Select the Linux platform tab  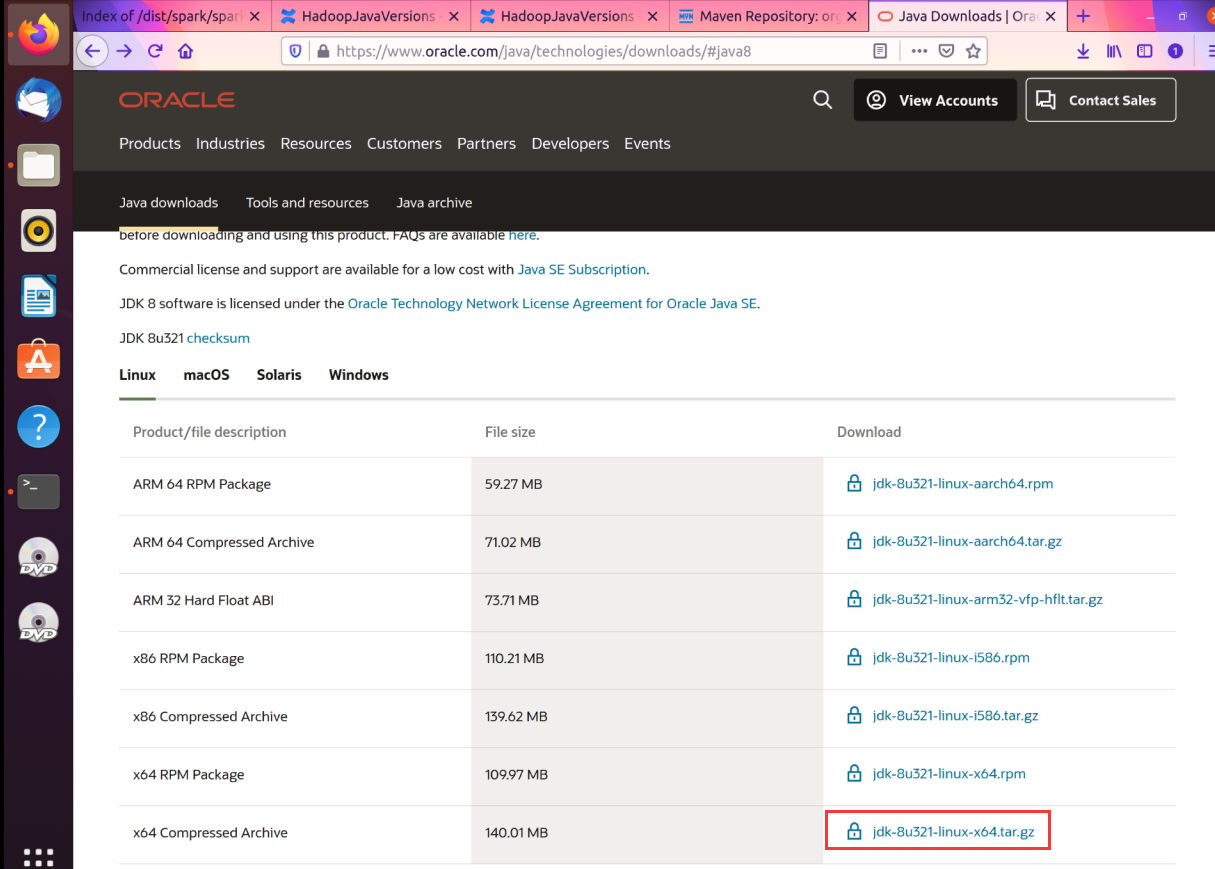point(137,375)
